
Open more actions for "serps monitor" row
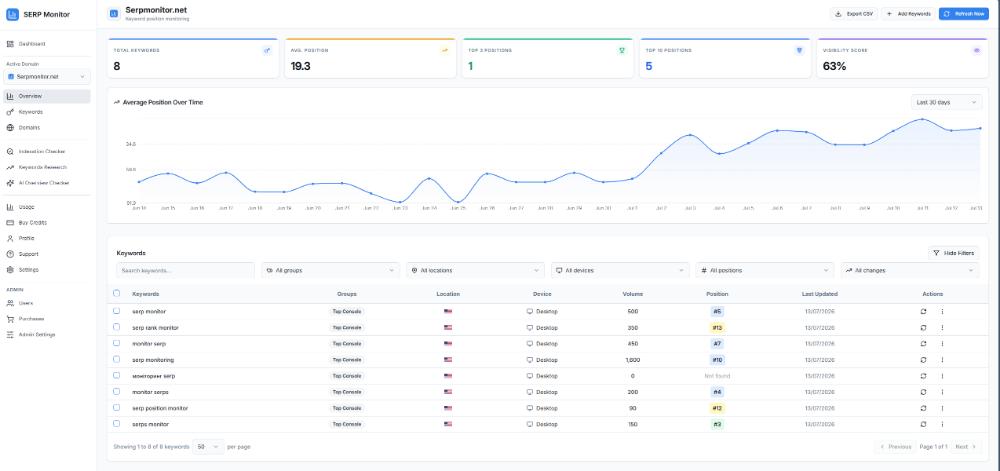click(942, 424)
